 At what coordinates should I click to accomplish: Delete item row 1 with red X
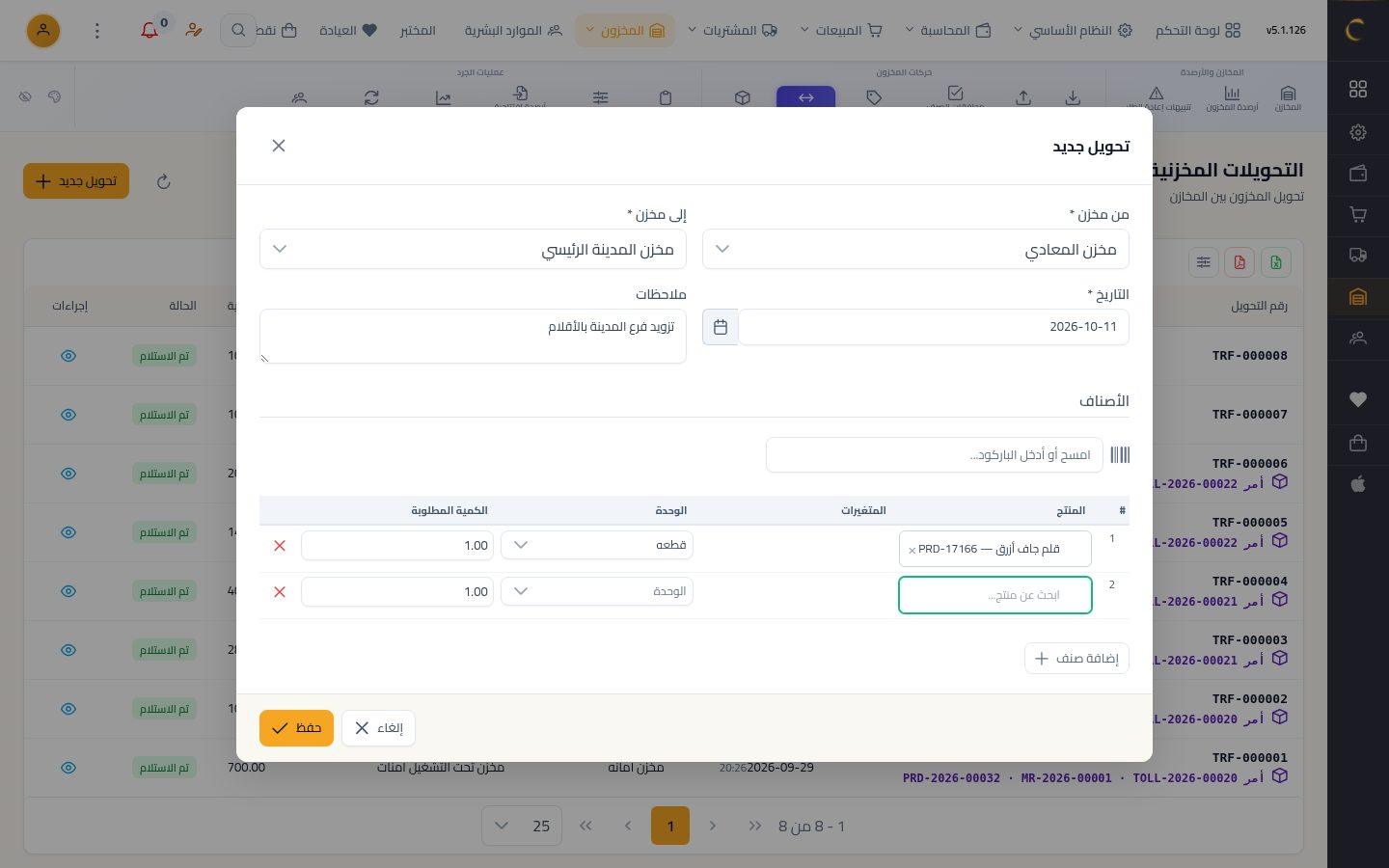280,545
